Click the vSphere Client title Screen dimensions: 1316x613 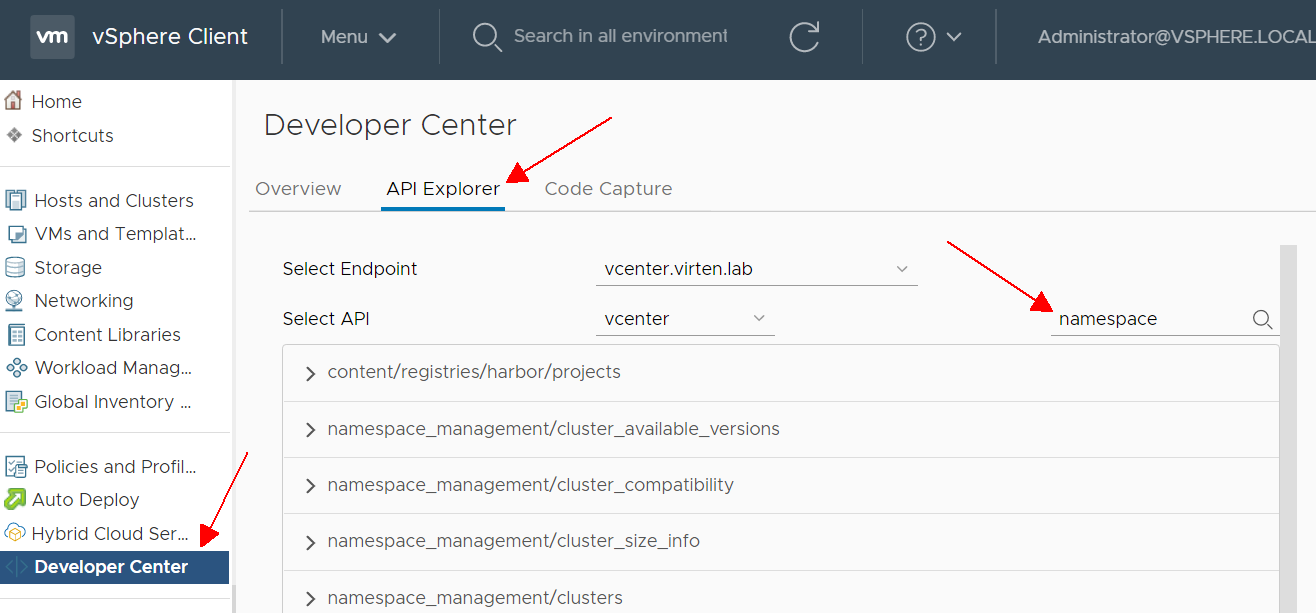tap(170, 37)
